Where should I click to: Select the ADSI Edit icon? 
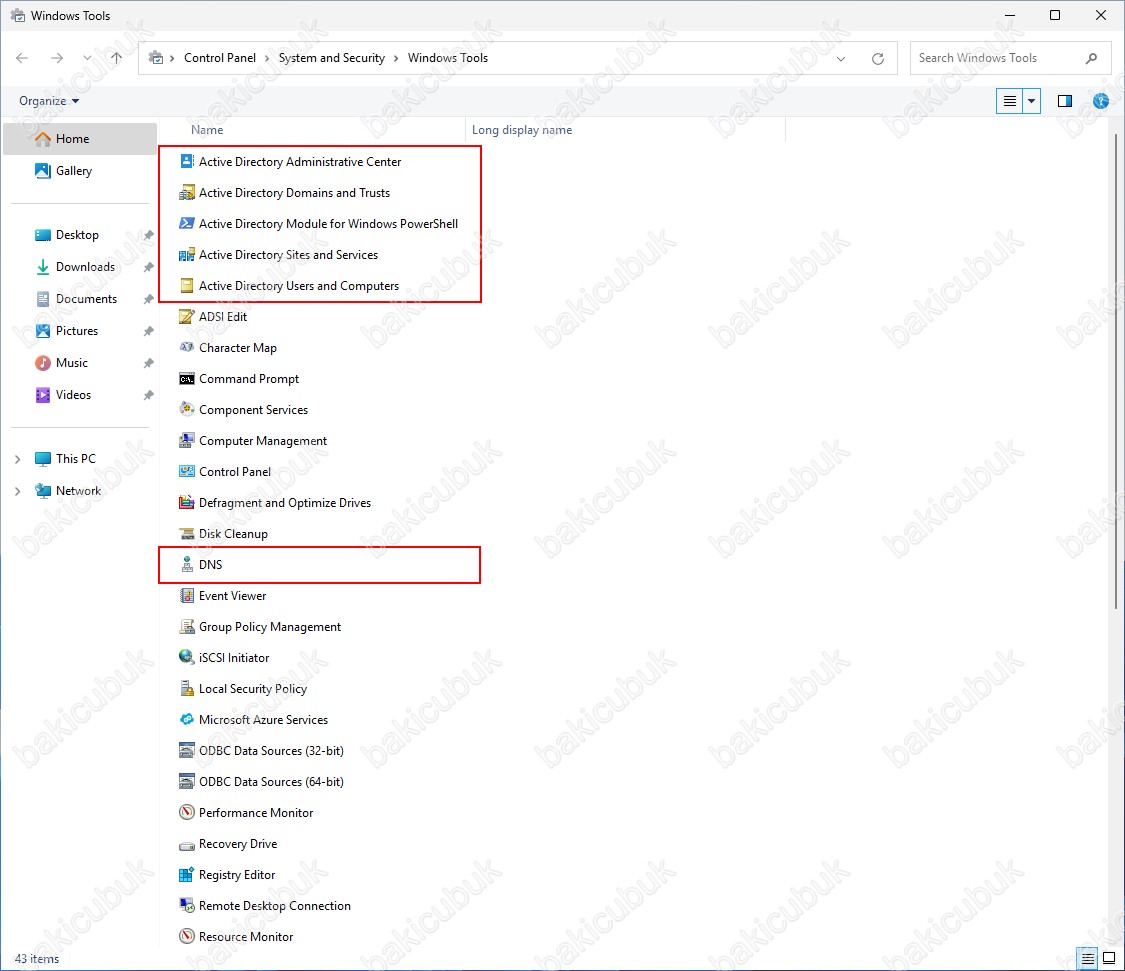[187, 316]
